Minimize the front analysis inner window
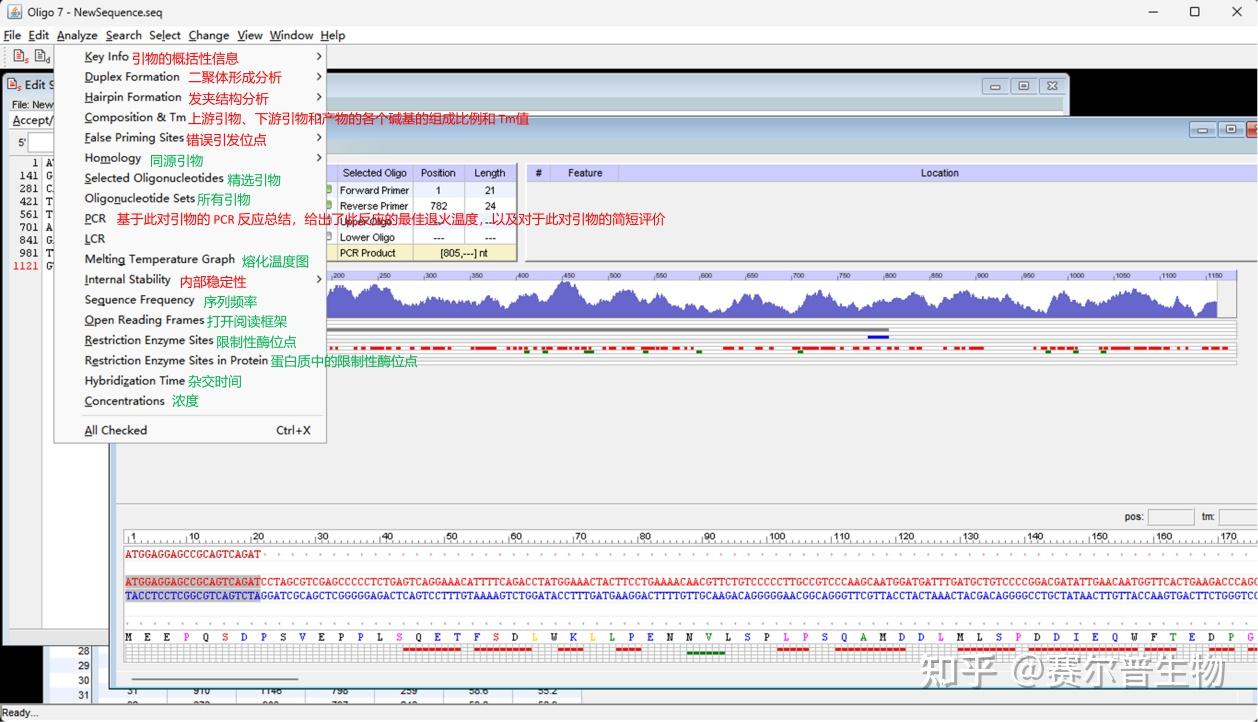1258x722 pixels. (1203, 129)
